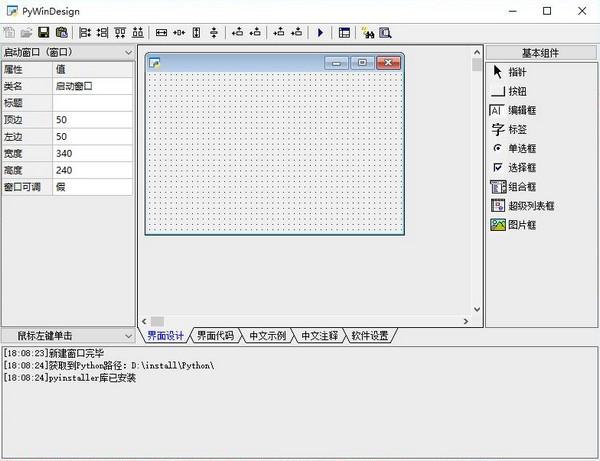Click the align bottom edges icon
Viewport: 600px width, 461px height.
click(x=138, y=33)
